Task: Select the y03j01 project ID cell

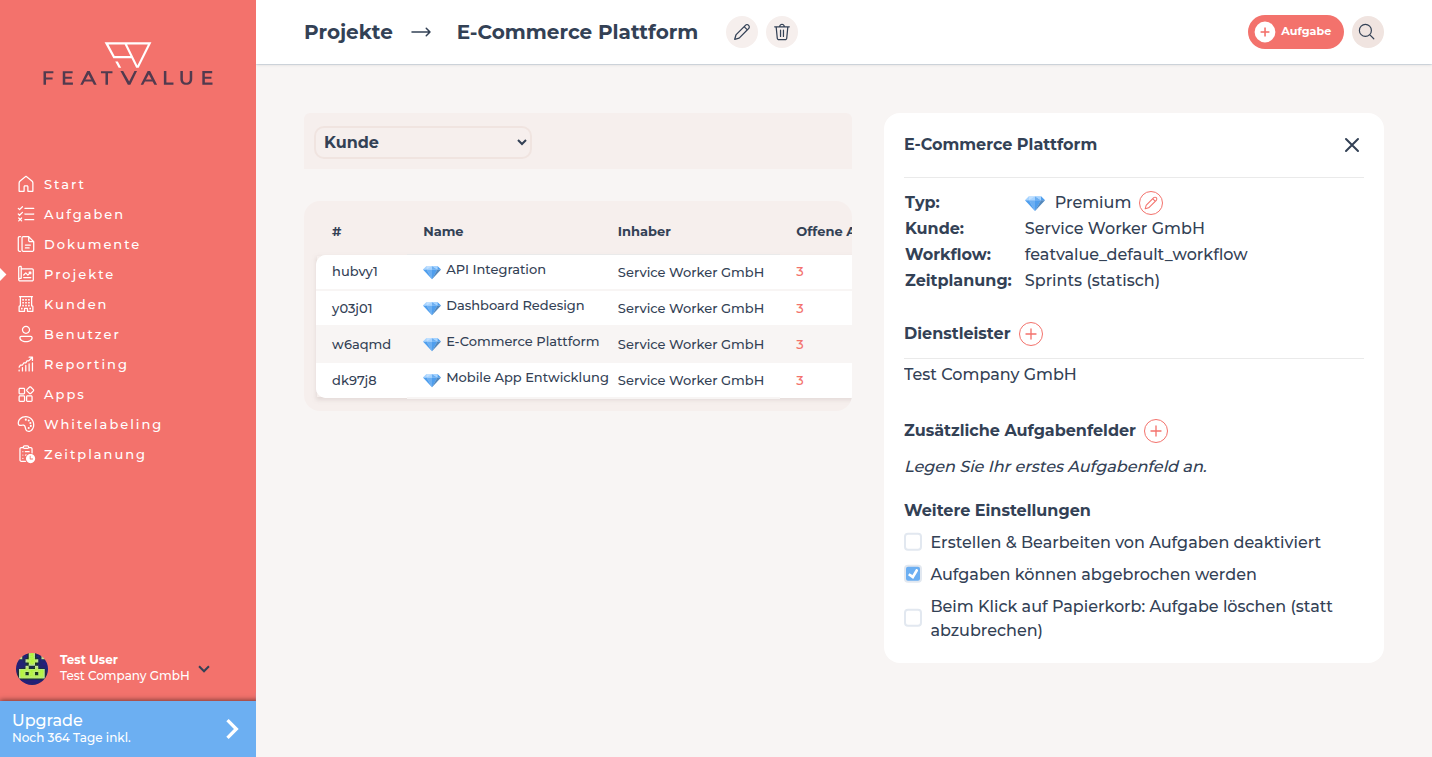Action: 352,308
